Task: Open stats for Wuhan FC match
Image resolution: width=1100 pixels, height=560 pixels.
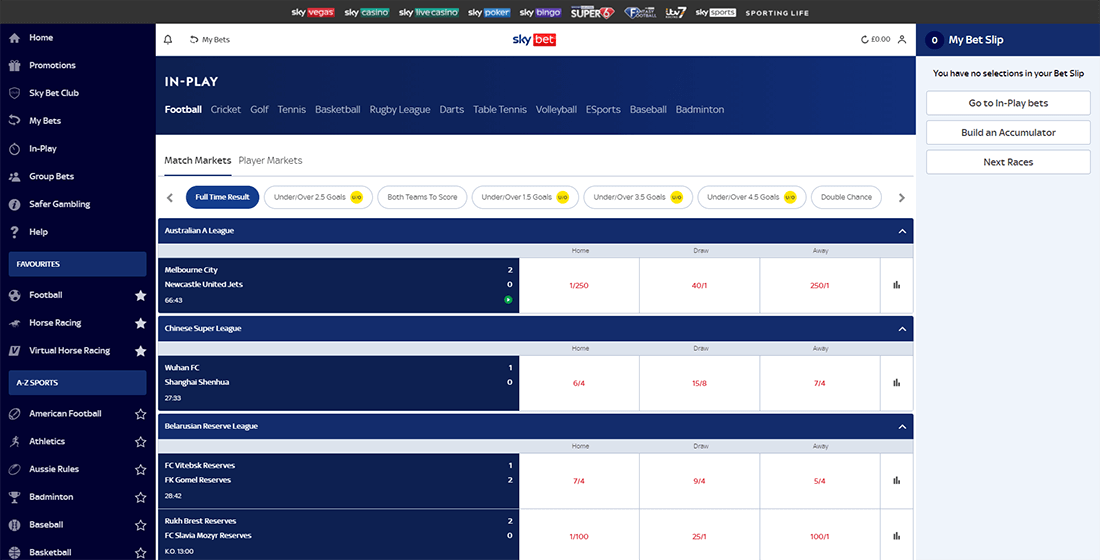Action: (x=897, y=382)
